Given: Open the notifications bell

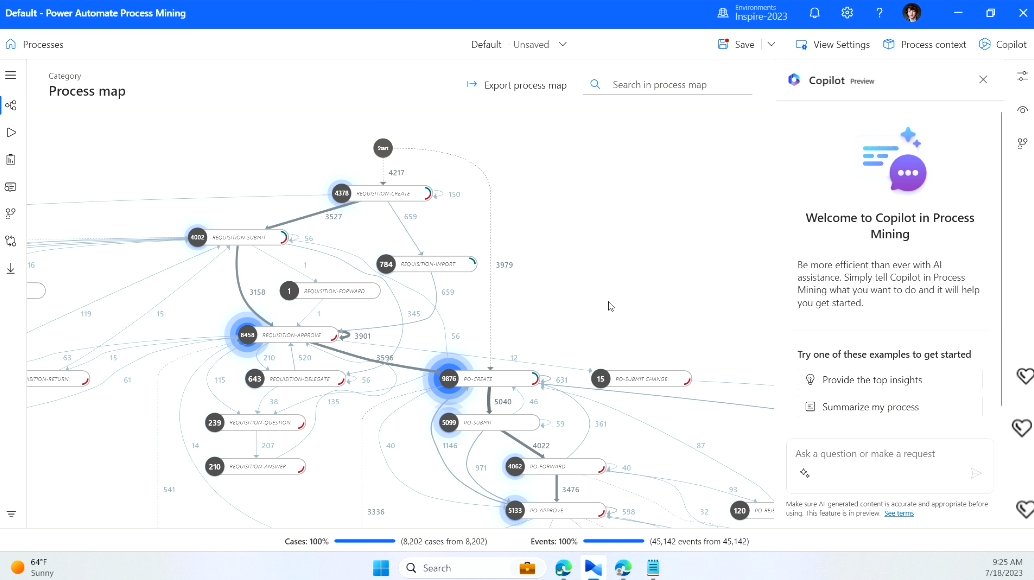Looking at the screenshot, I should [x=814, y=13].
